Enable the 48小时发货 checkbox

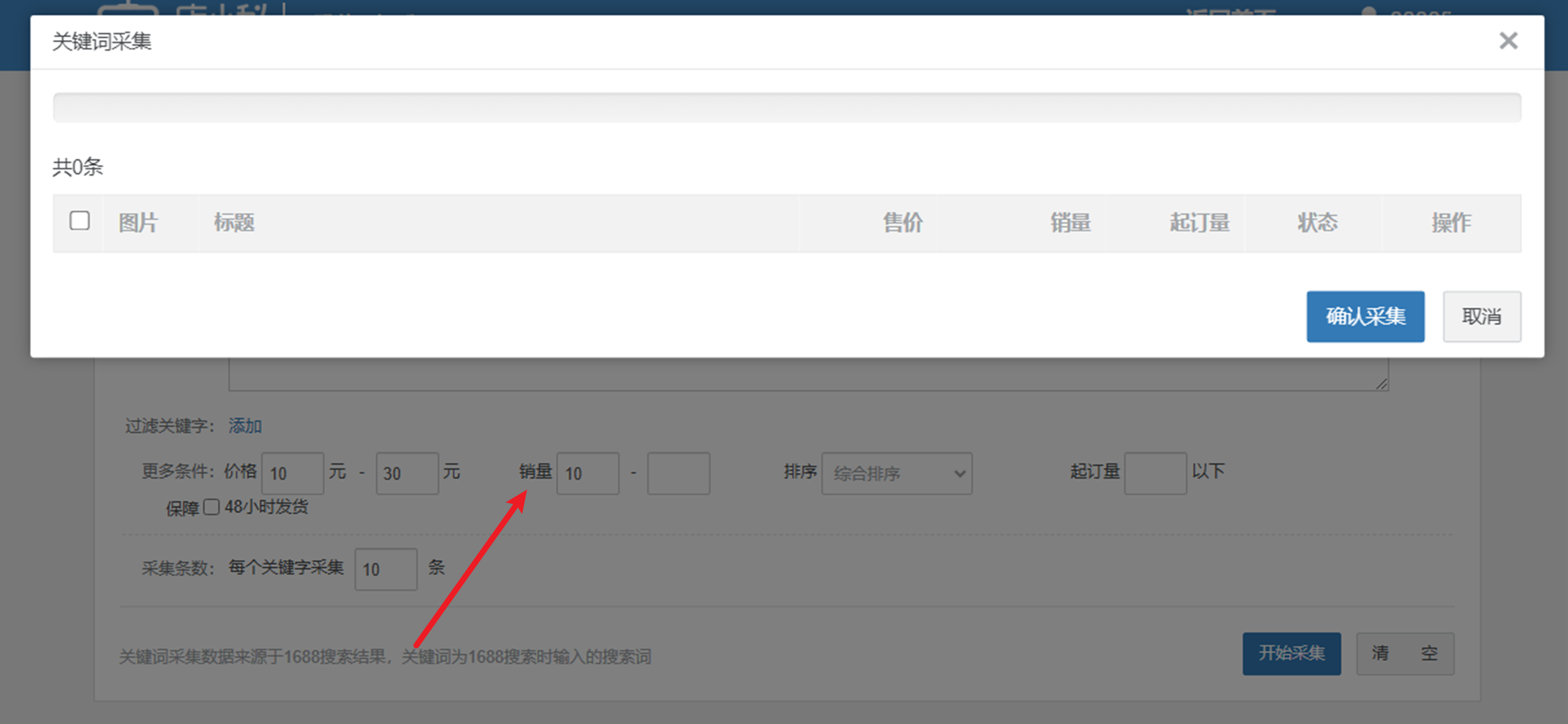point(211,508)
